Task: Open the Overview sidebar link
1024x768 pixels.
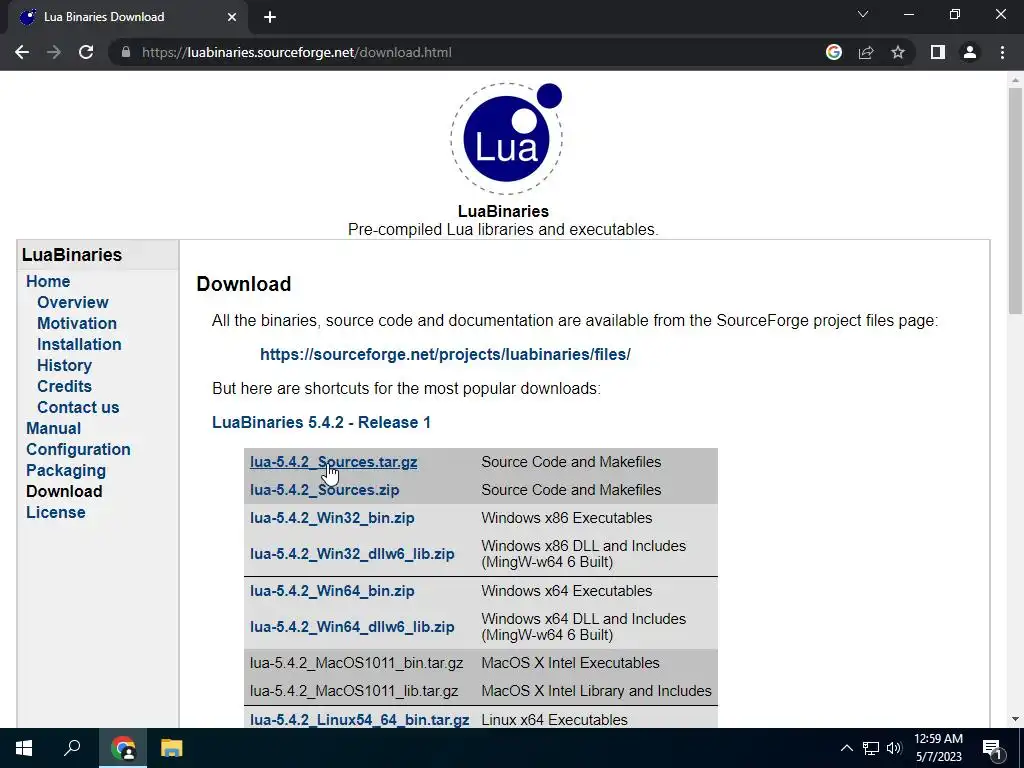Action: (72, 302)
